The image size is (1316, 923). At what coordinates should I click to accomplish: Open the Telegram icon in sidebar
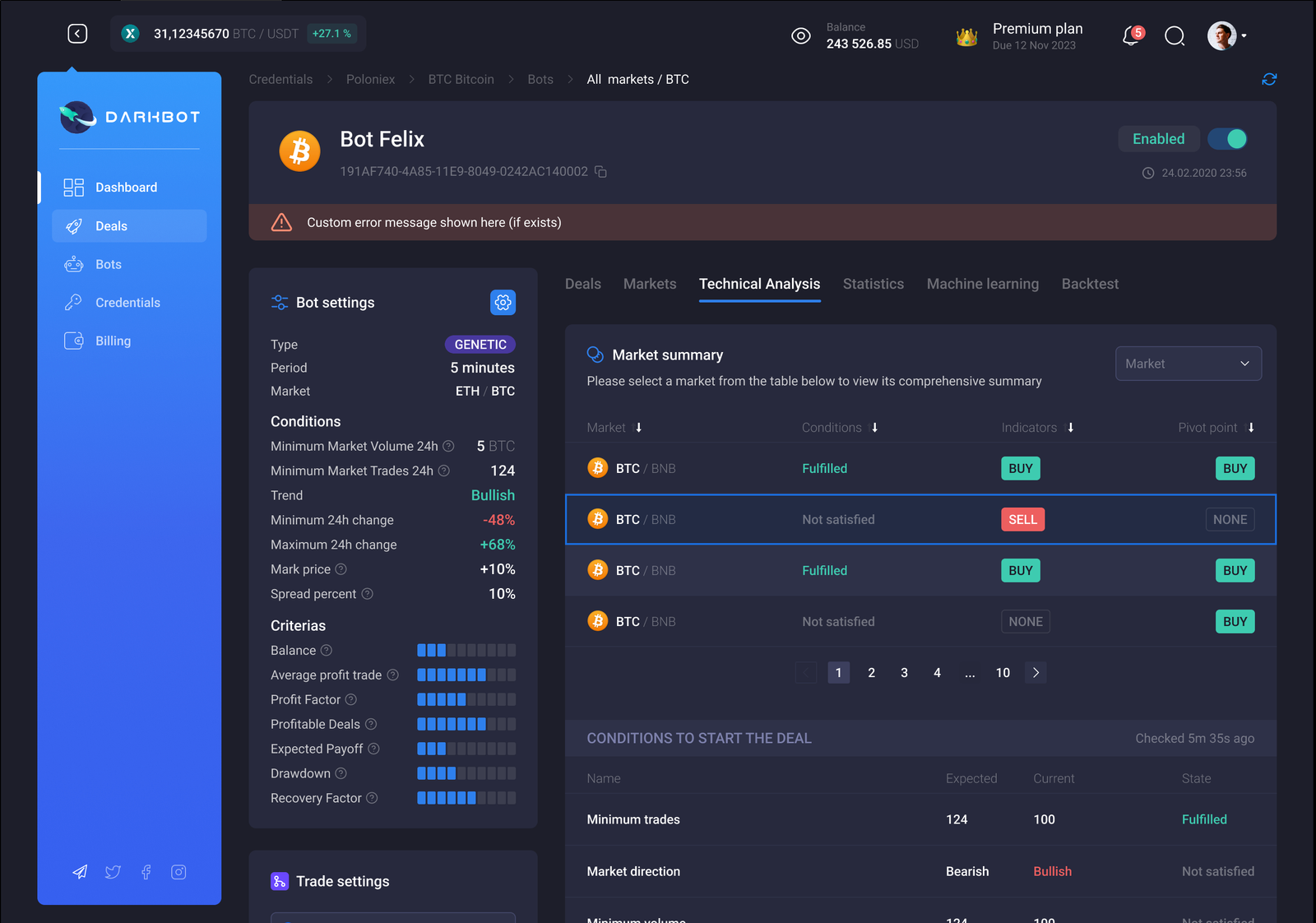coord(80,872)
